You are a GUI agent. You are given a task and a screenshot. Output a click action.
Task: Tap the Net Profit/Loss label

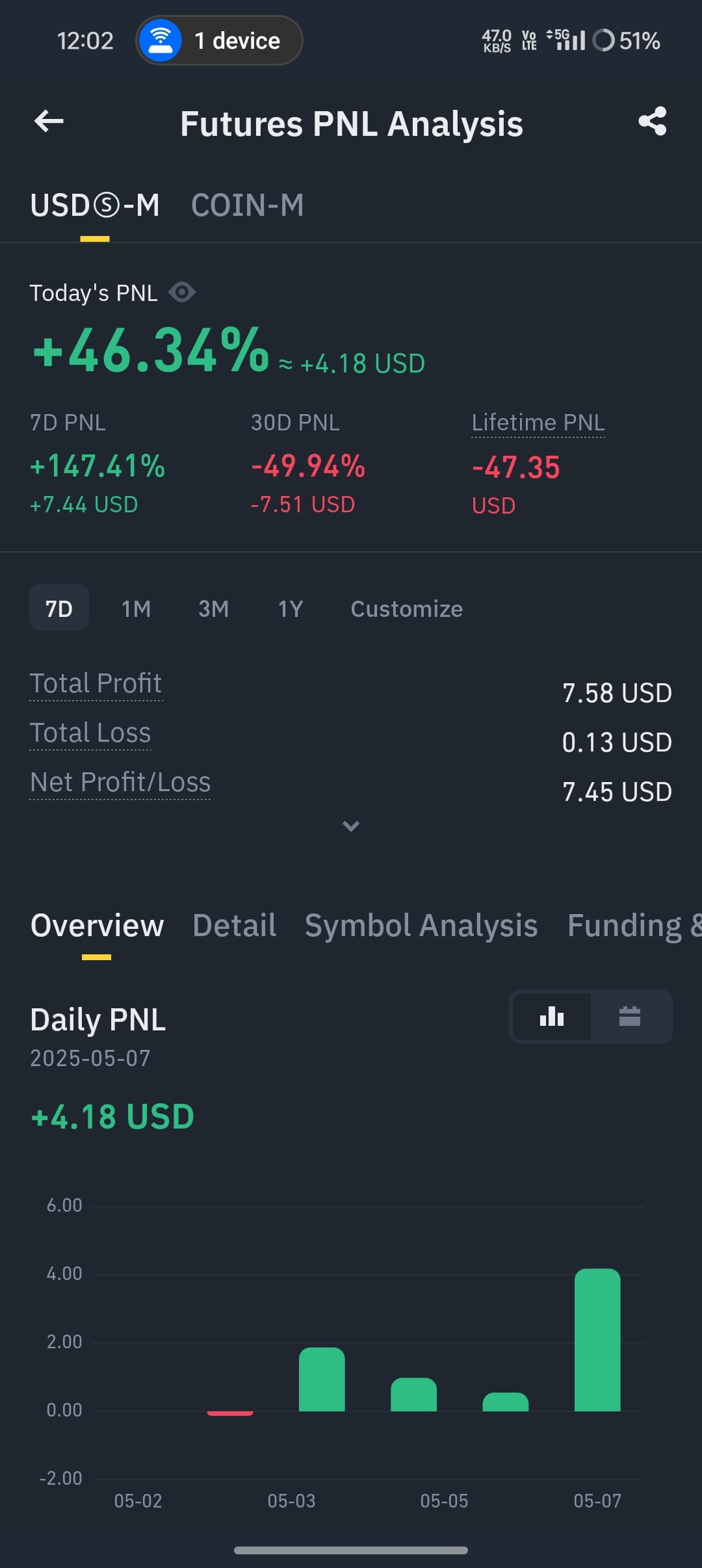[120, 782]
